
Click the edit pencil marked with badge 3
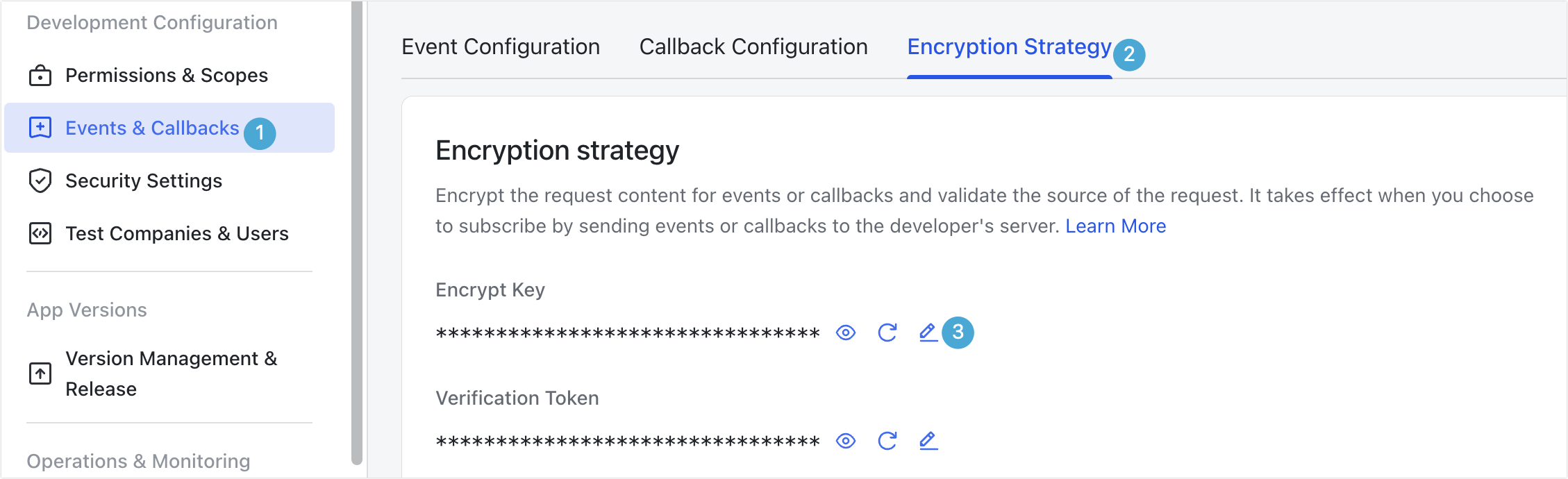pyautogui.click(x=928, y=333)
